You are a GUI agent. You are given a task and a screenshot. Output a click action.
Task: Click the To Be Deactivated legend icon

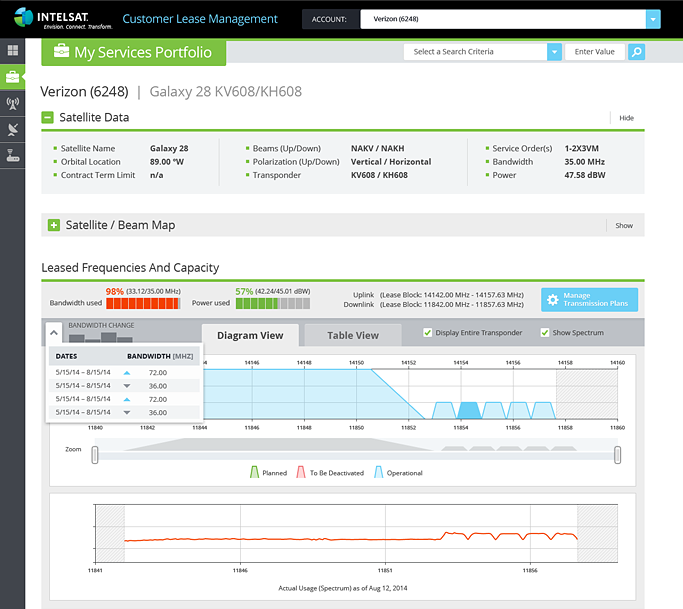[301, 473]
